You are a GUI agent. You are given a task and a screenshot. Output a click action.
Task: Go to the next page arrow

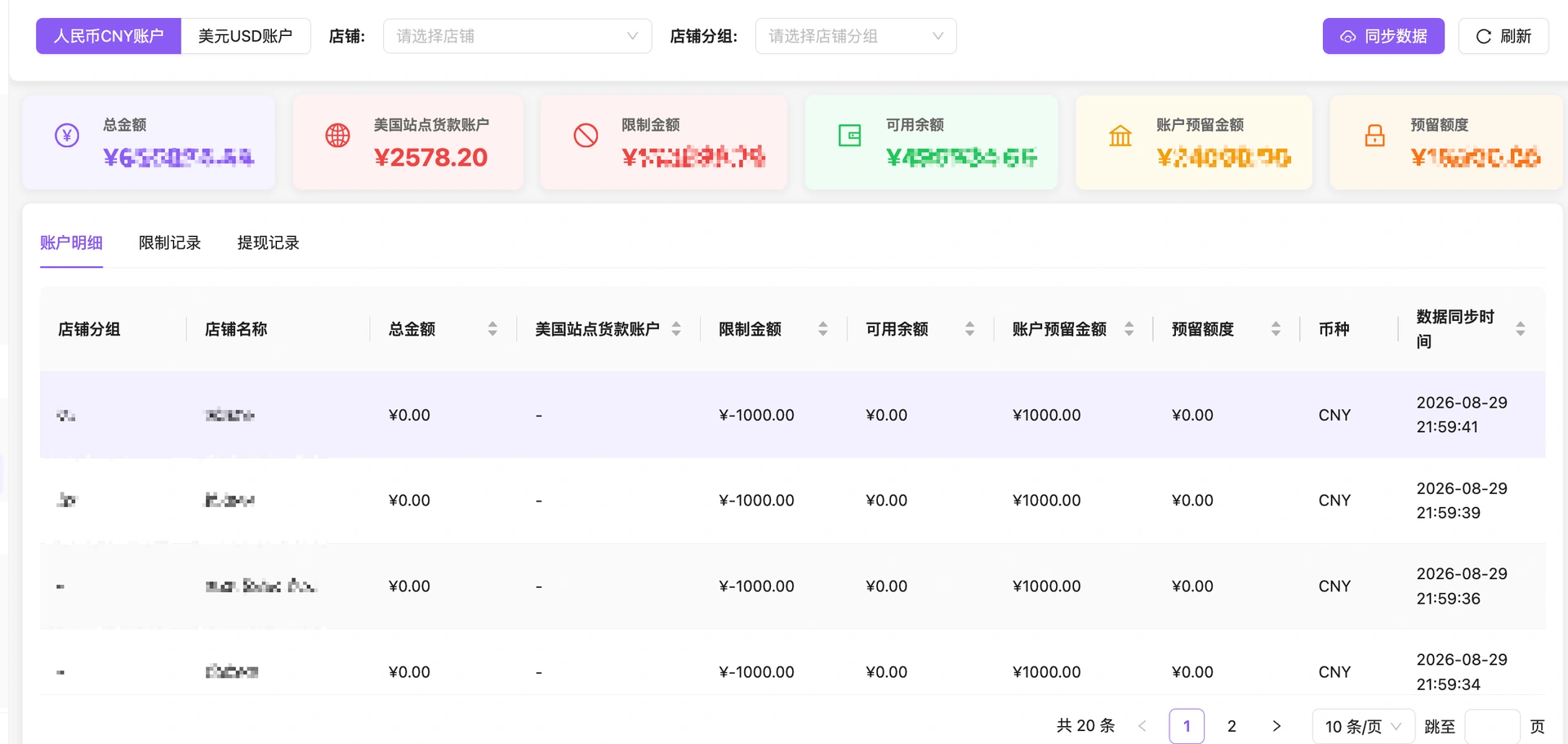point(1276,726)
